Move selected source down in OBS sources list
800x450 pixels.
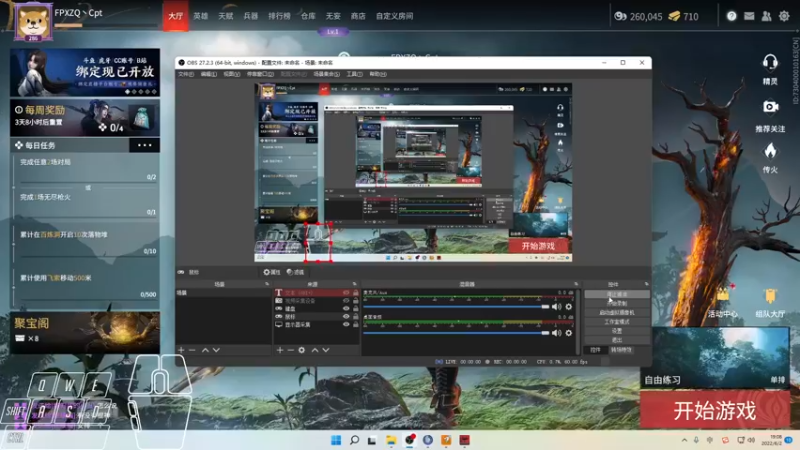[326, 350]
